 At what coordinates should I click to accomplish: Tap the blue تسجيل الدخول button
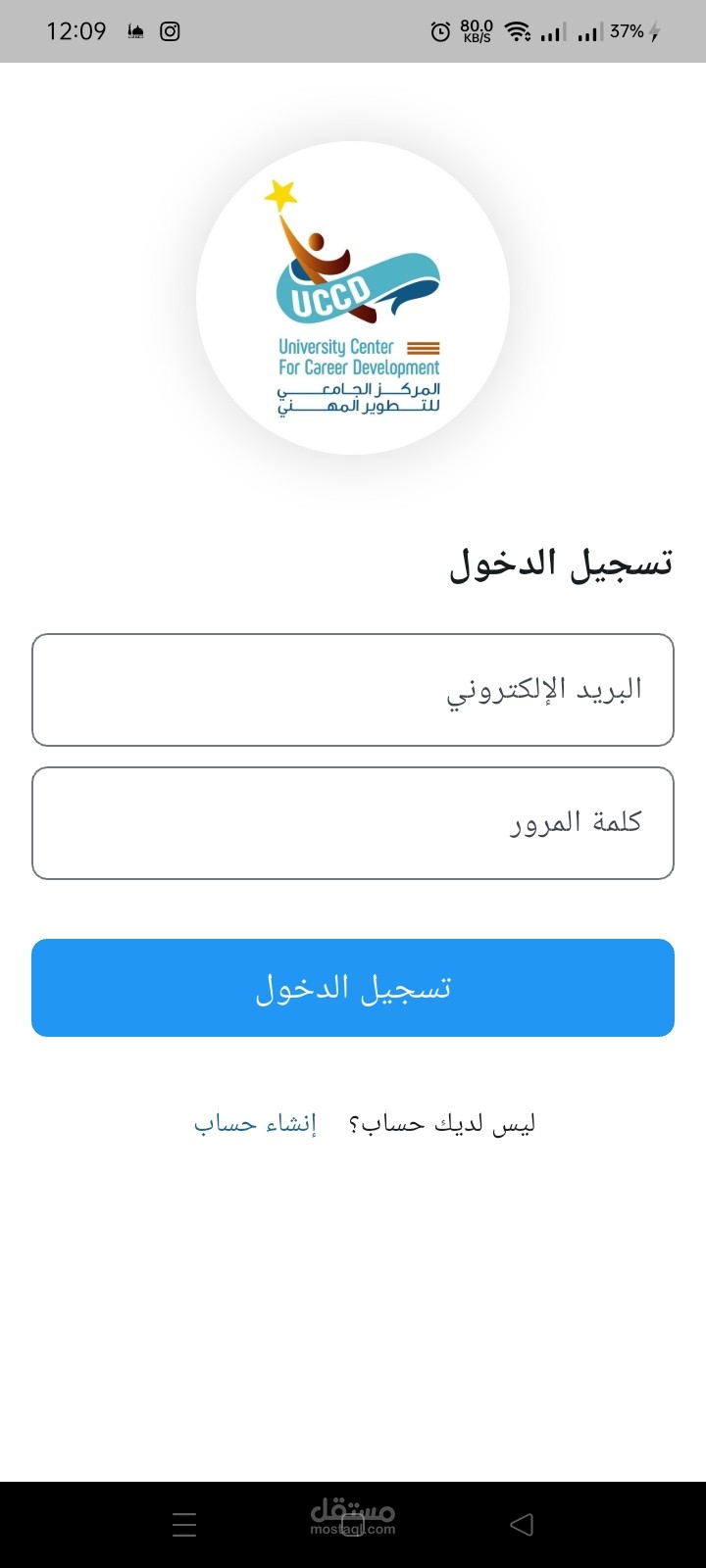(x=353, y=988)
